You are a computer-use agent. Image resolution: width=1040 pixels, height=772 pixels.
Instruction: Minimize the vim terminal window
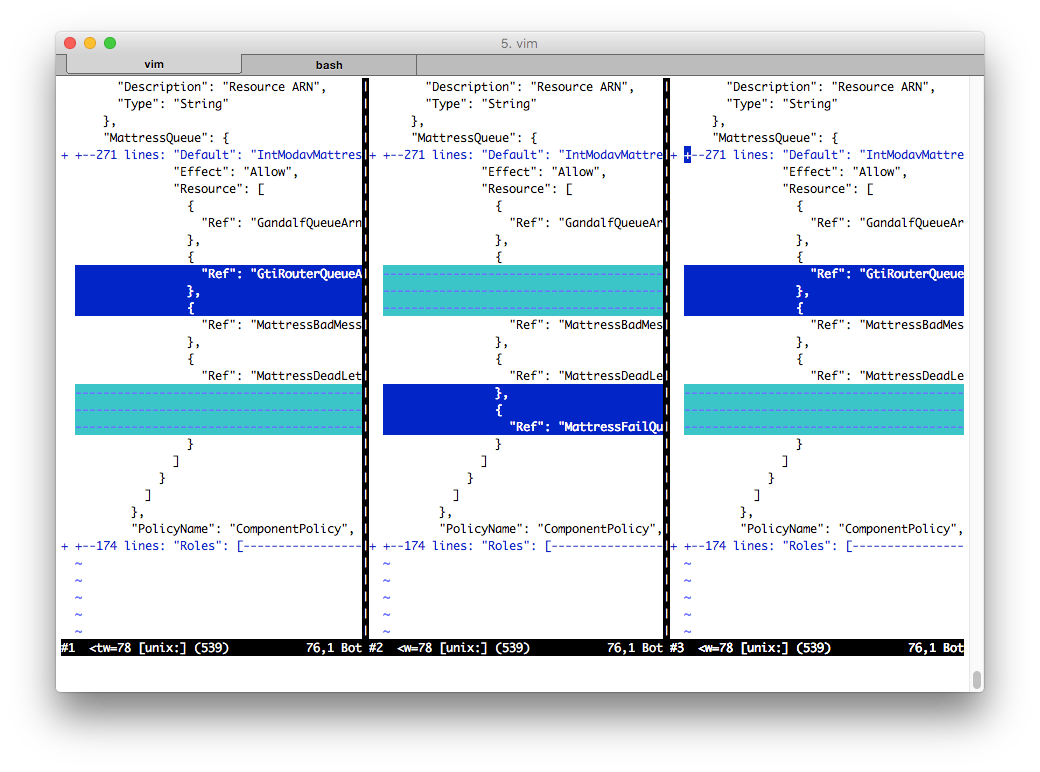pyautogui.click(x=90, y=43)
